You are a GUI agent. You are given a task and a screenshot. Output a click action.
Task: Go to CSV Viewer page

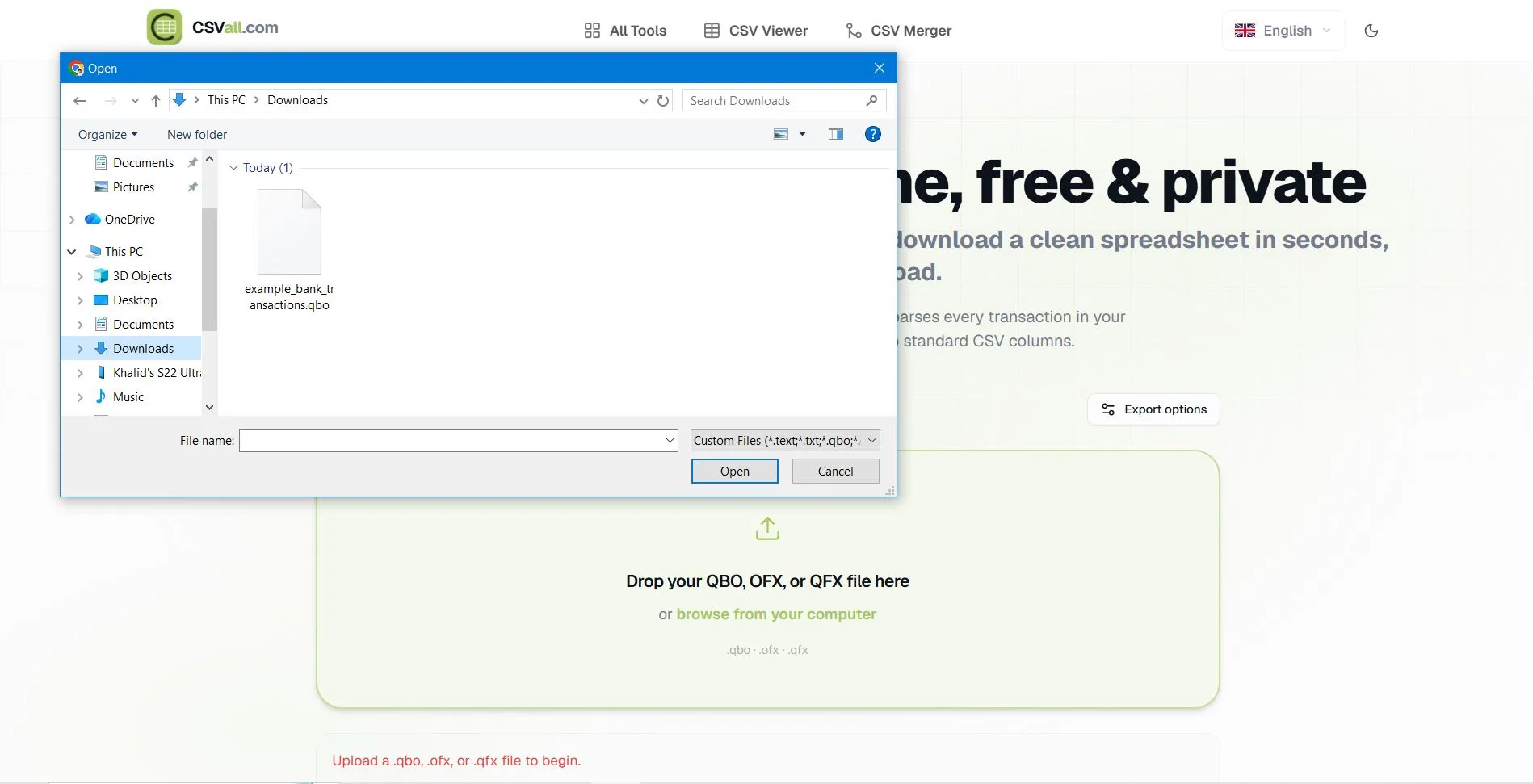point(756,31)
